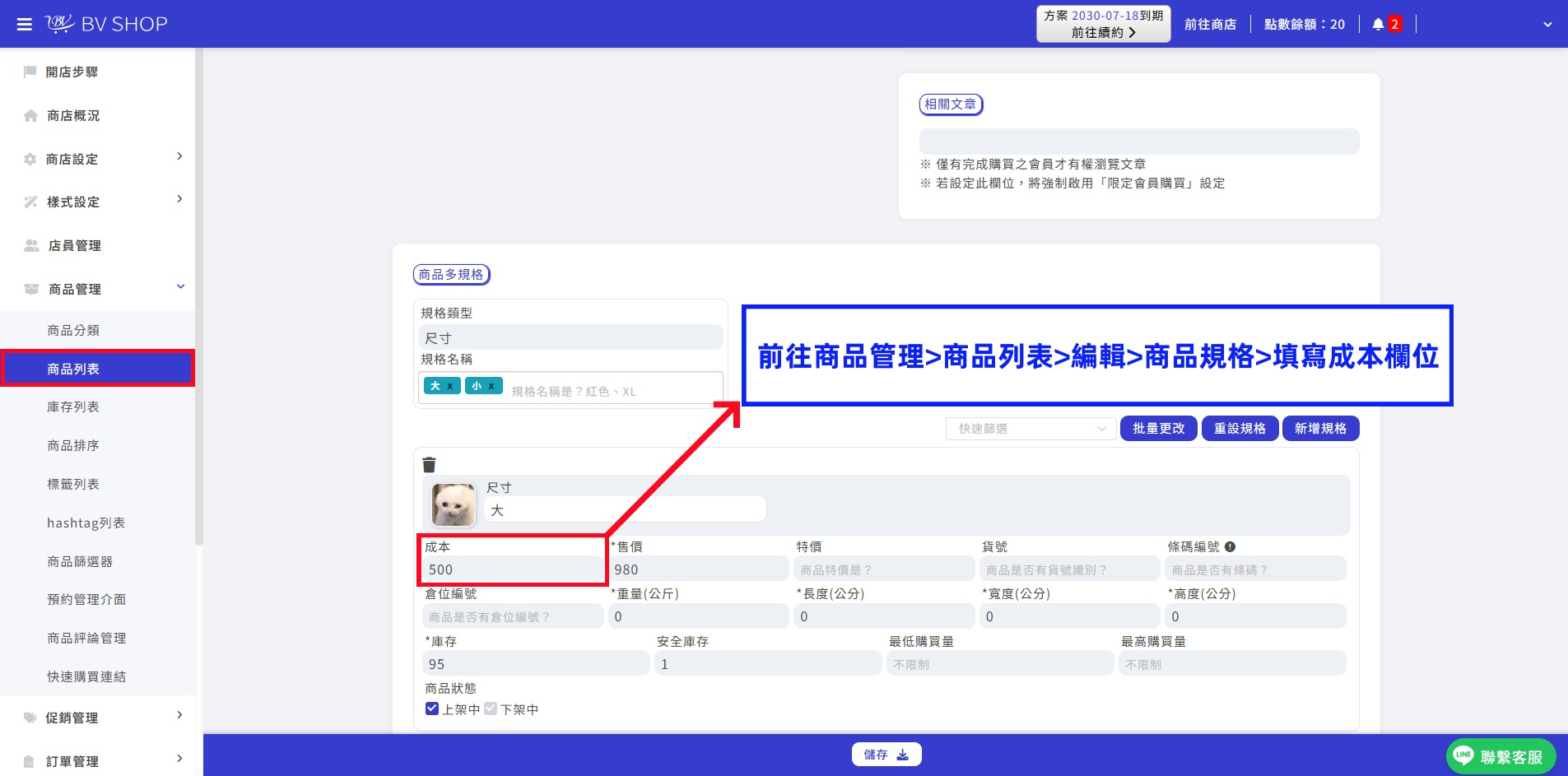Viewport: 1568px width, 776px height.
Task: Open the LINE customer service chat
Action: point(1501,756)
